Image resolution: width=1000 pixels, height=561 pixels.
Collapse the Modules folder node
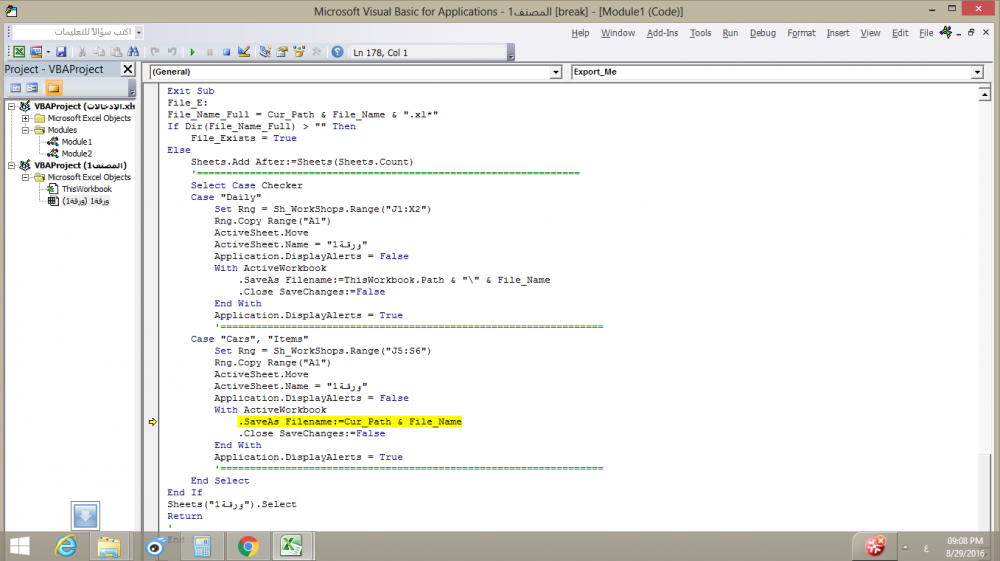point(26,130)
